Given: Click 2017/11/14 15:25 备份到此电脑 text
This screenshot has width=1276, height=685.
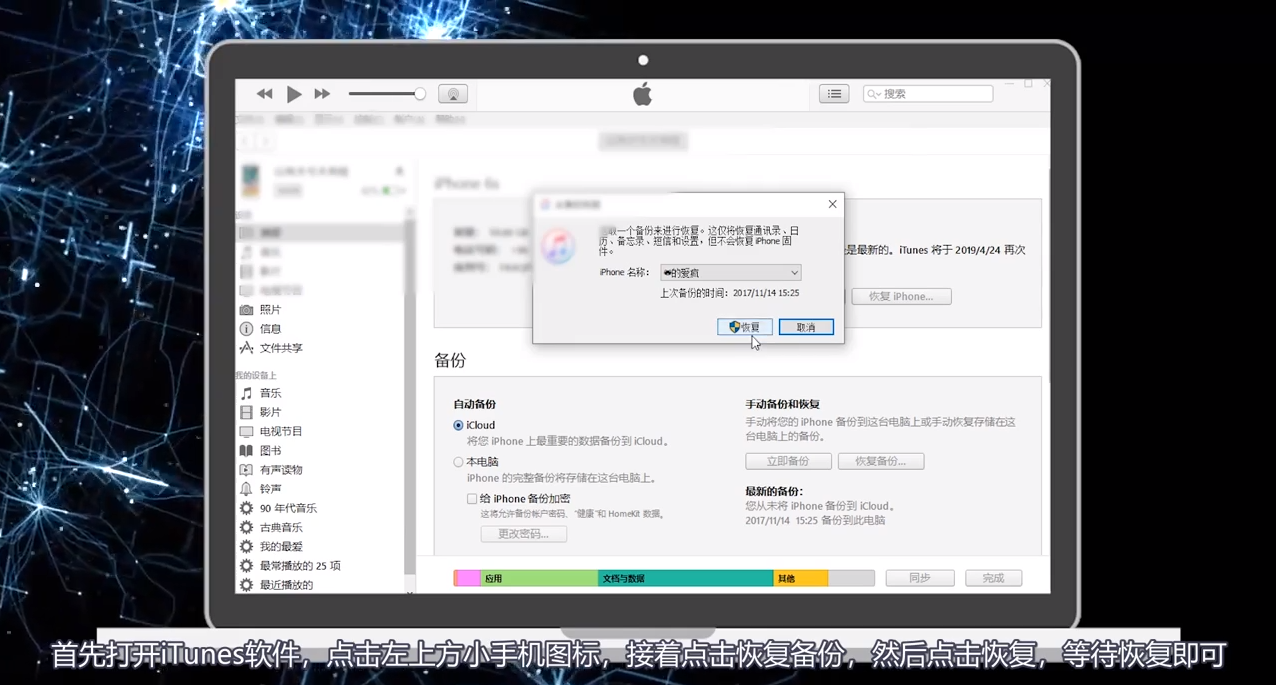Looking at the screenshot, I should 815,521.
